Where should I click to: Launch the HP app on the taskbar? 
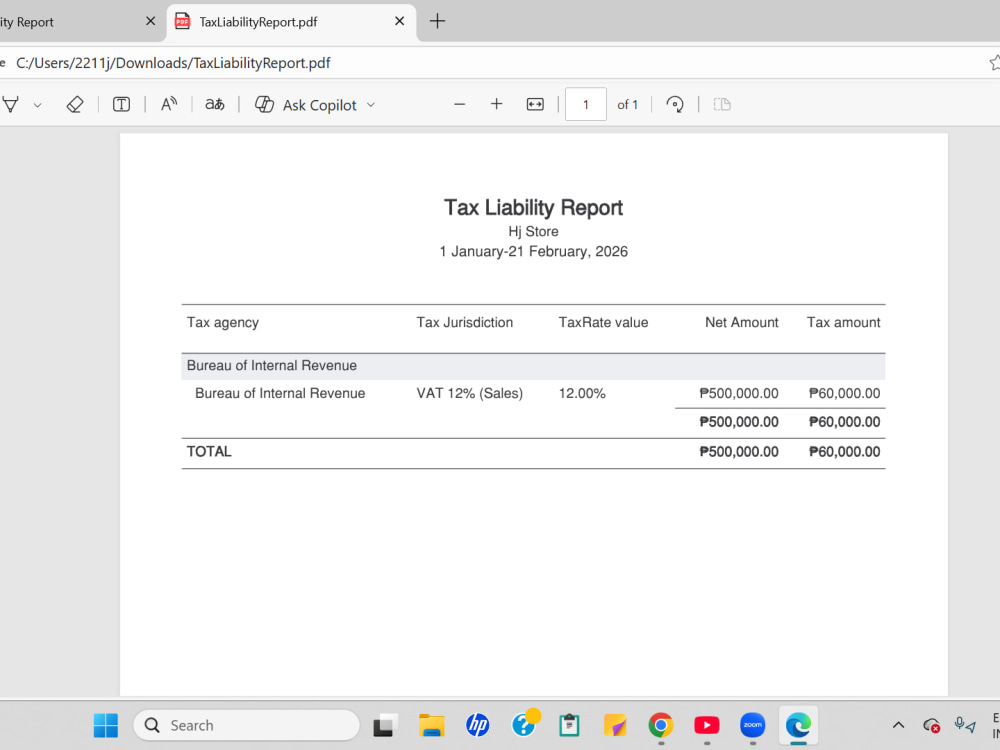coord(478,725)
